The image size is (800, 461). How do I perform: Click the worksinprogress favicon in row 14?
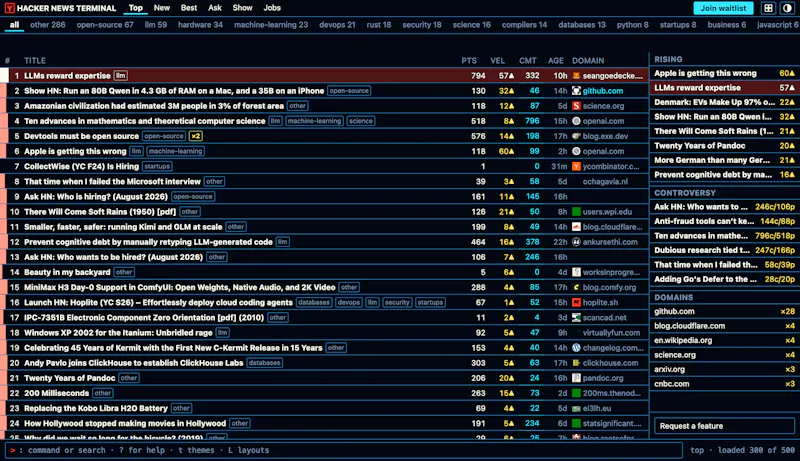pyautogui.click(x=576, y=272)
